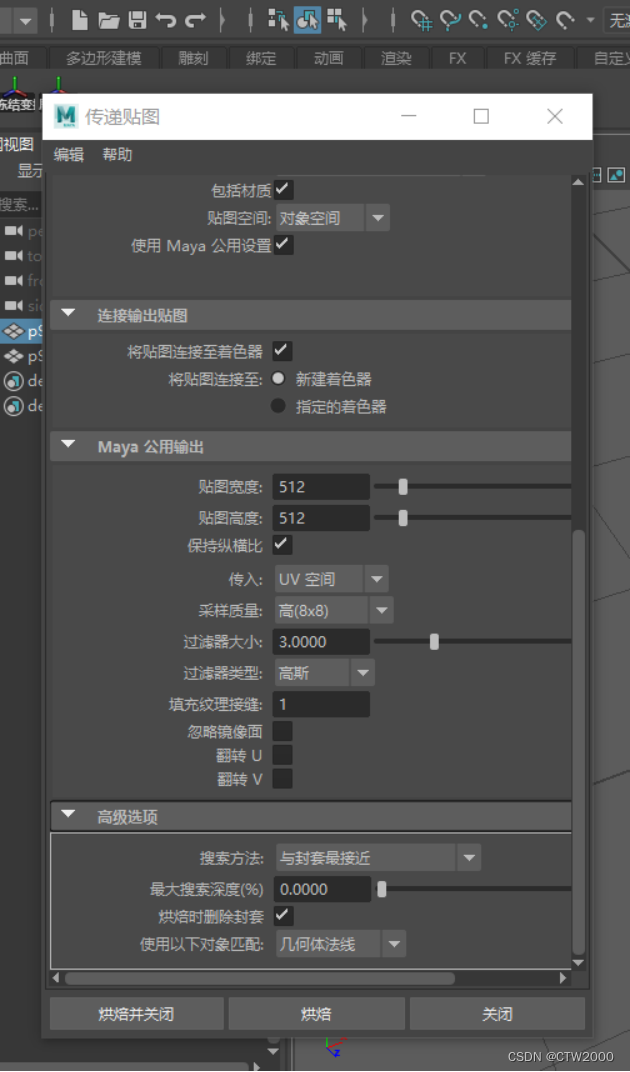Collapse the Maya 公用输出 section

(x=68, y=445)
